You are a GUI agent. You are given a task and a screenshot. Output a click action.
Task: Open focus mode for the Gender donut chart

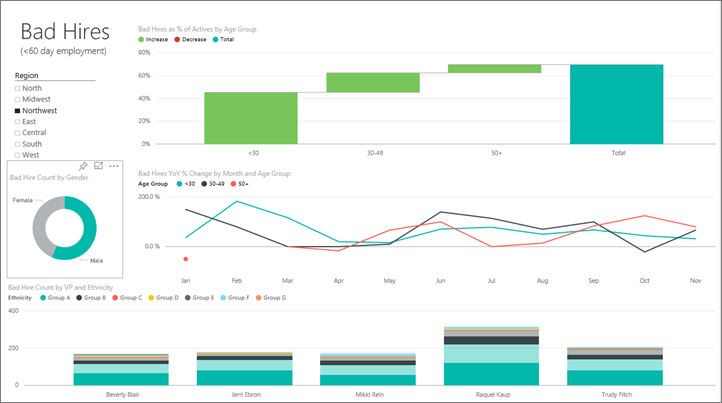tap(99, 166)
